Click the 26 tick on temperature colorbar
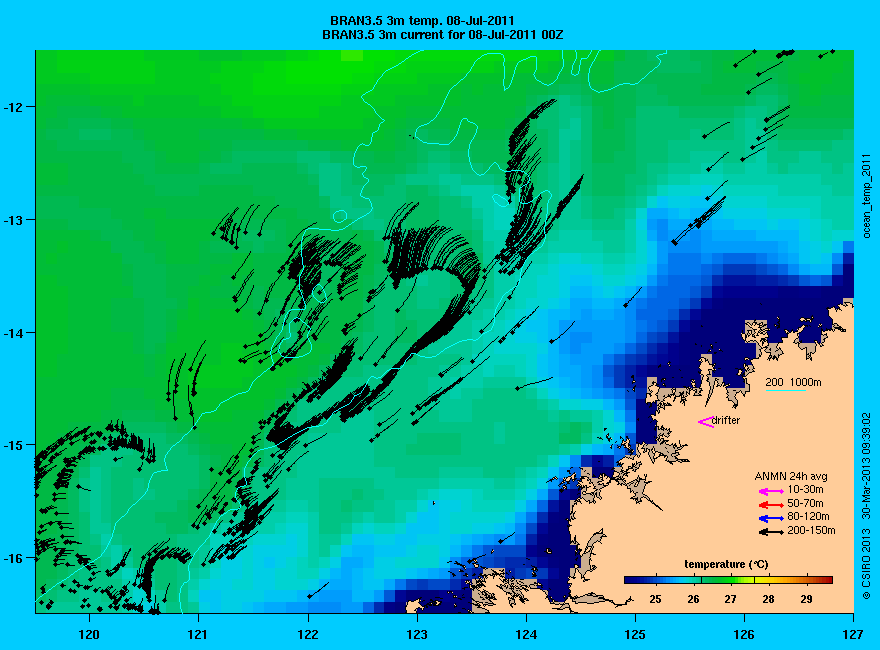 tap(693, 599)
